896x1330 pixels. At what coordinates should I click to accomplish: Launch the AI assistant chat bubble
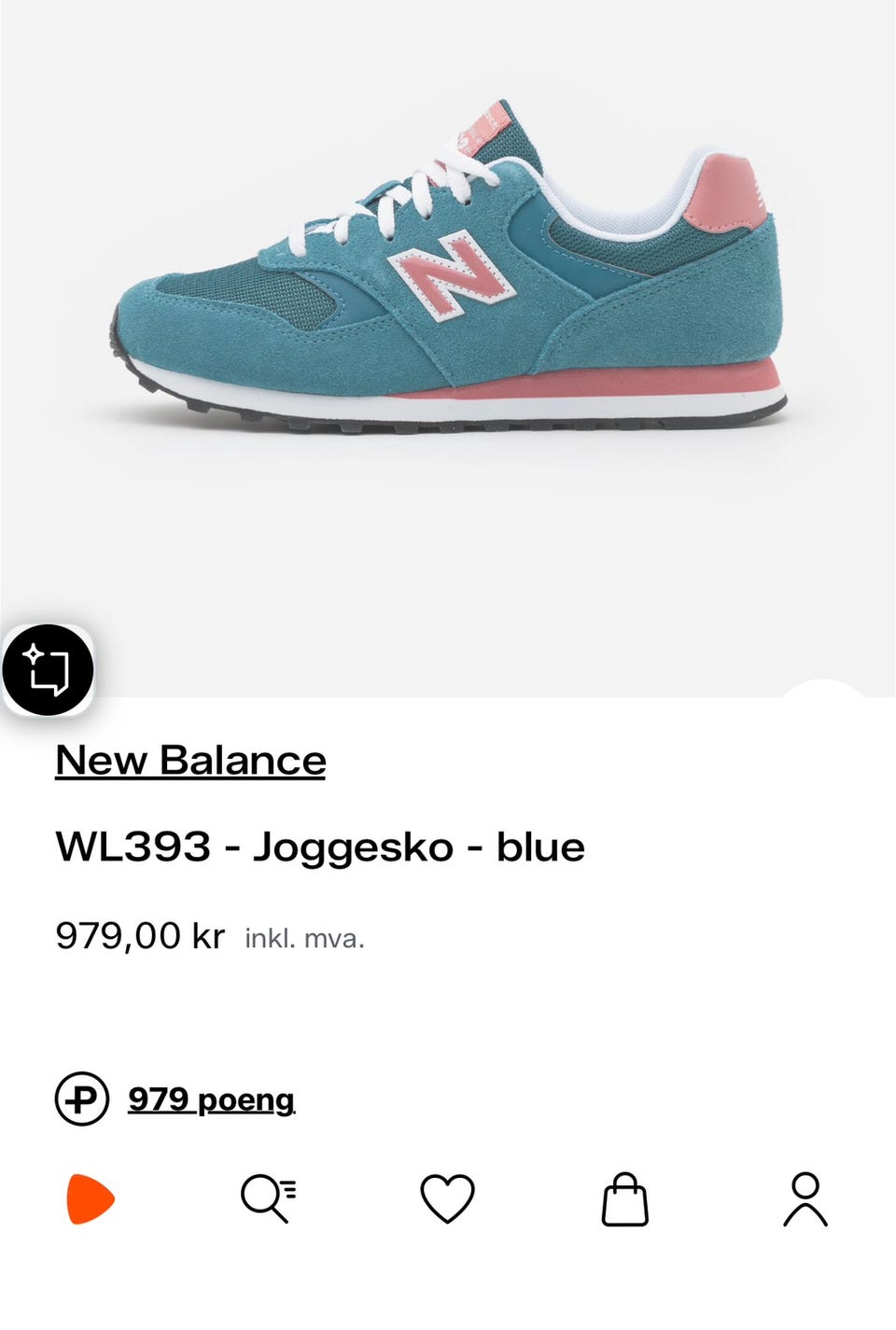49,670
